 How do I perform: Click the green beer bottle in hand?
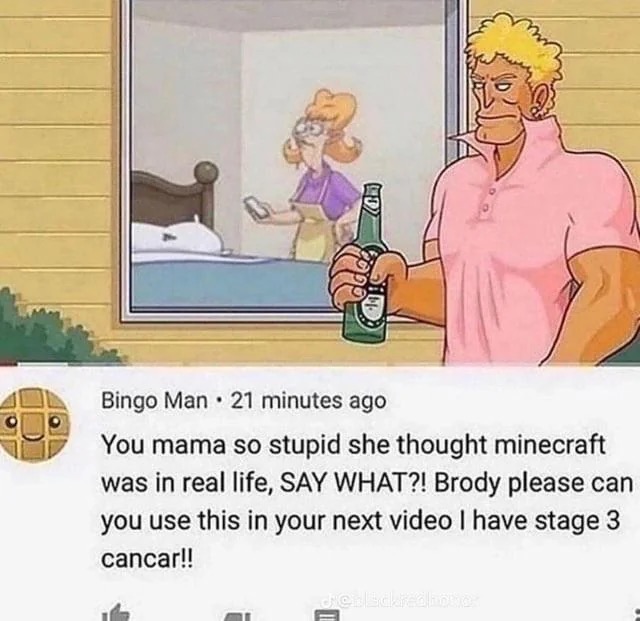[x=366, y=263]
